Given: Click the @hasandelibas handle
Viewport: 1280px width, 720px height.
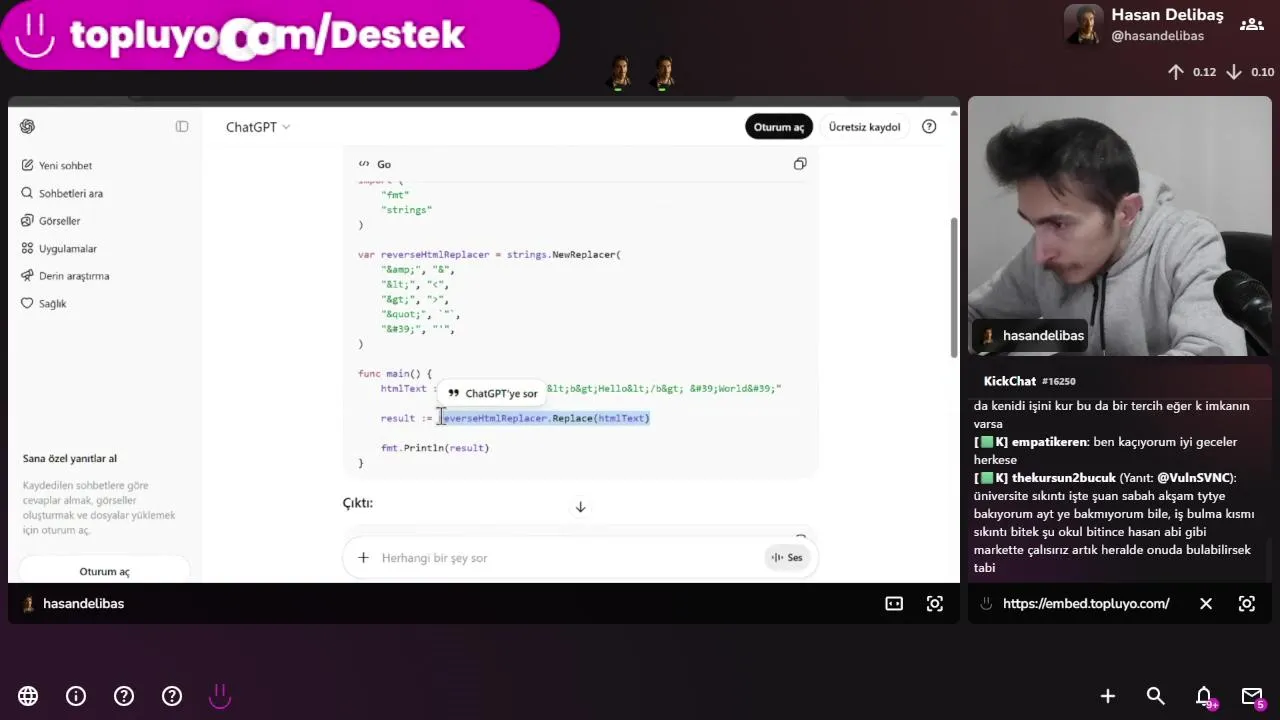Looking at the screenshot, I should click(x=1157, y=36).
